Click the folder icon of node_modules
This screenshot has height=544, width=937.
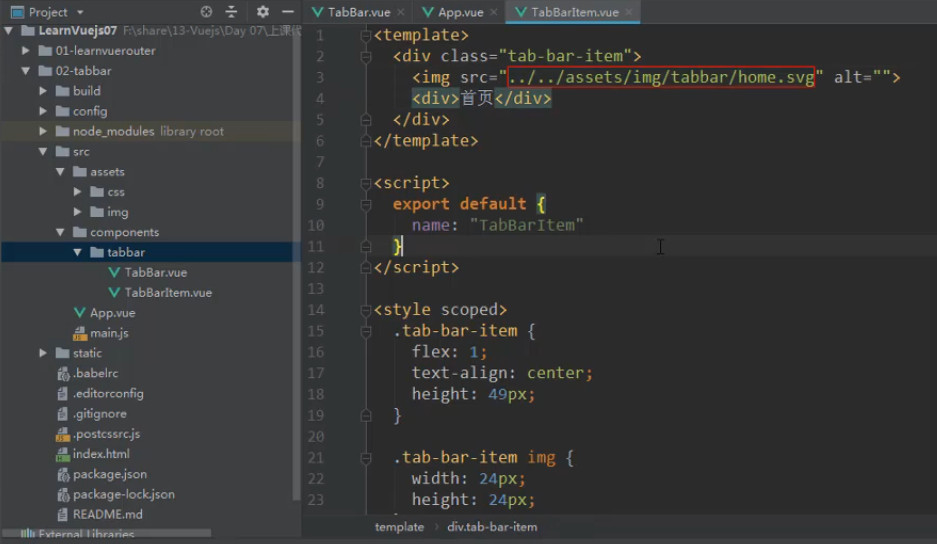[x=62, y=131]
